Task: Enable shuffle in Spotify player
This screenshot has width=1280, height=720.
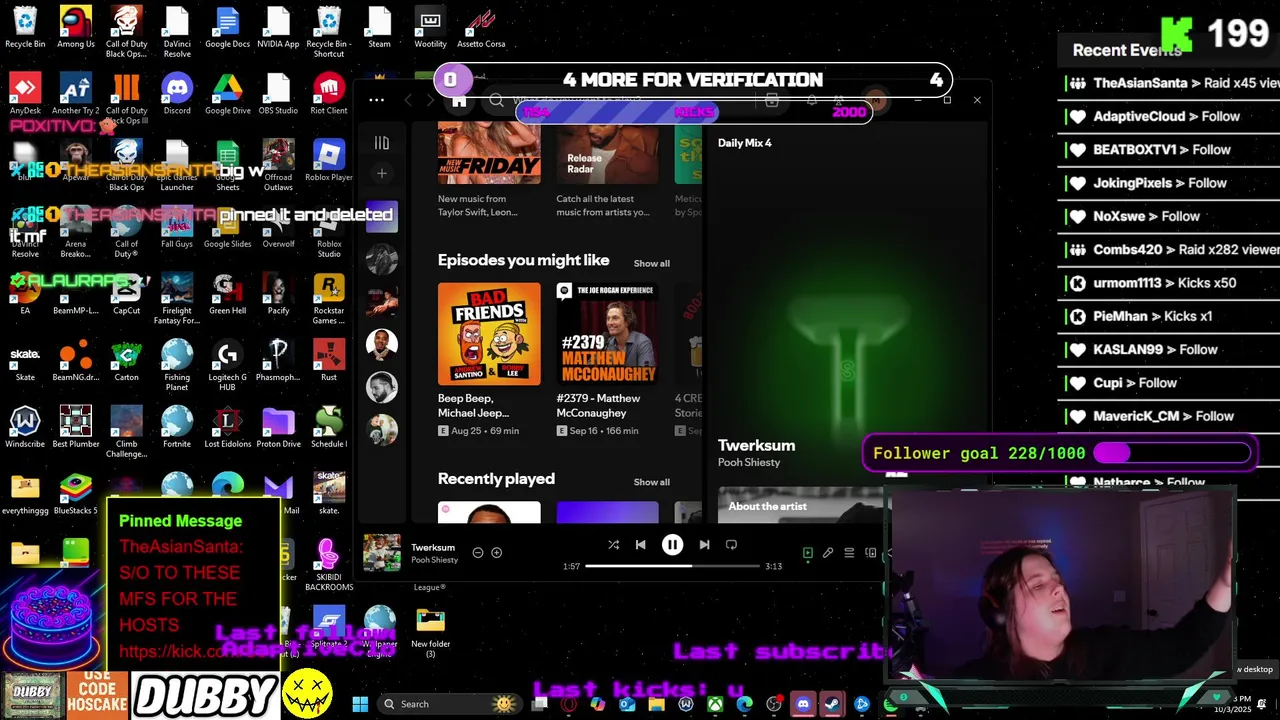Action: 613,545
